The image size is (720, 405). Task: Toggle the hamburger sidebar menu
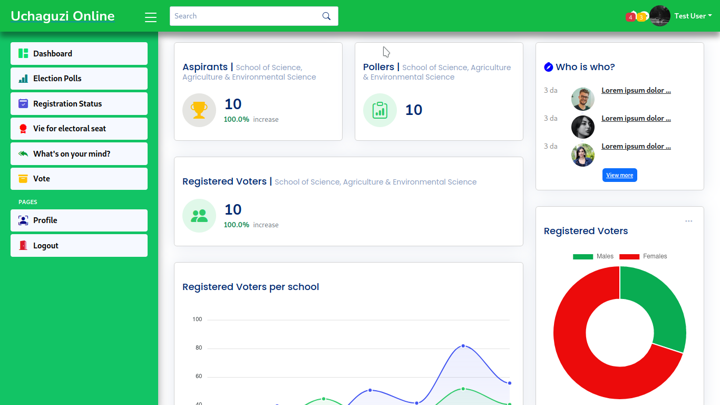pyautogui.click(x=151, y=17)
